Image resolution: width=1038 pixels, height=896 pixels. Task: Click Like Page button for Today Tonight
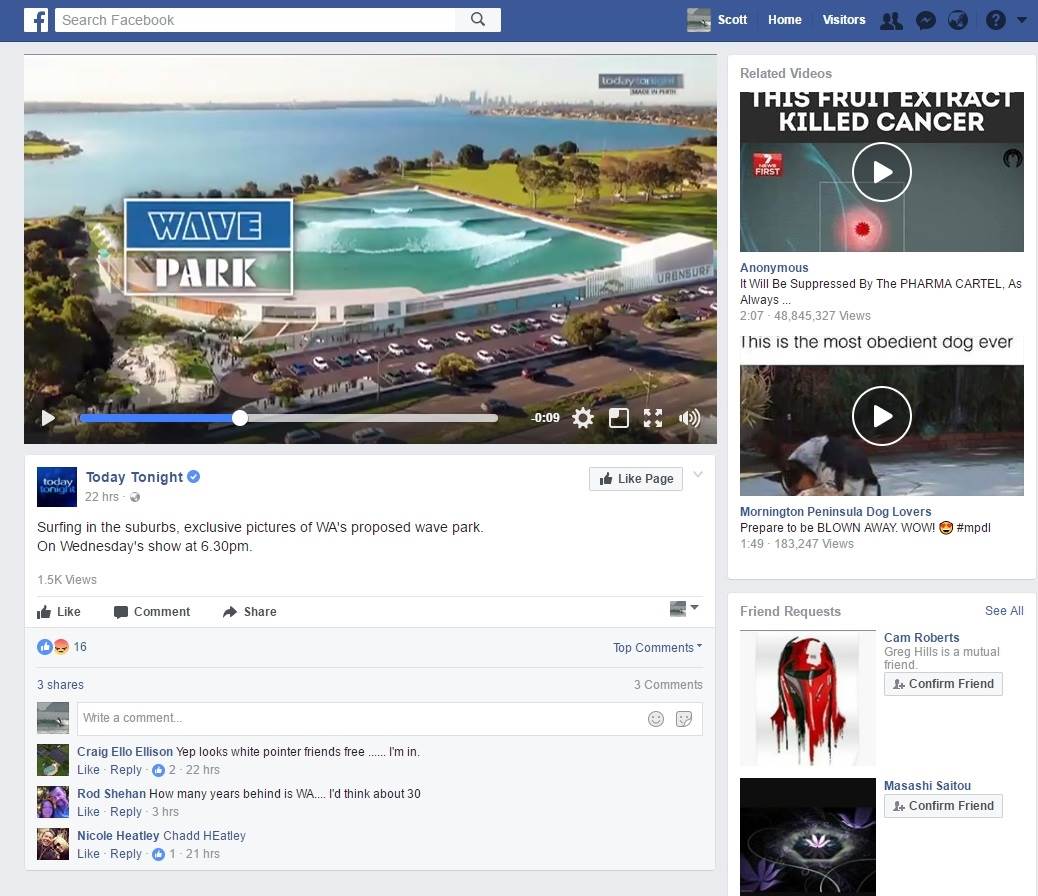point(636,479)
